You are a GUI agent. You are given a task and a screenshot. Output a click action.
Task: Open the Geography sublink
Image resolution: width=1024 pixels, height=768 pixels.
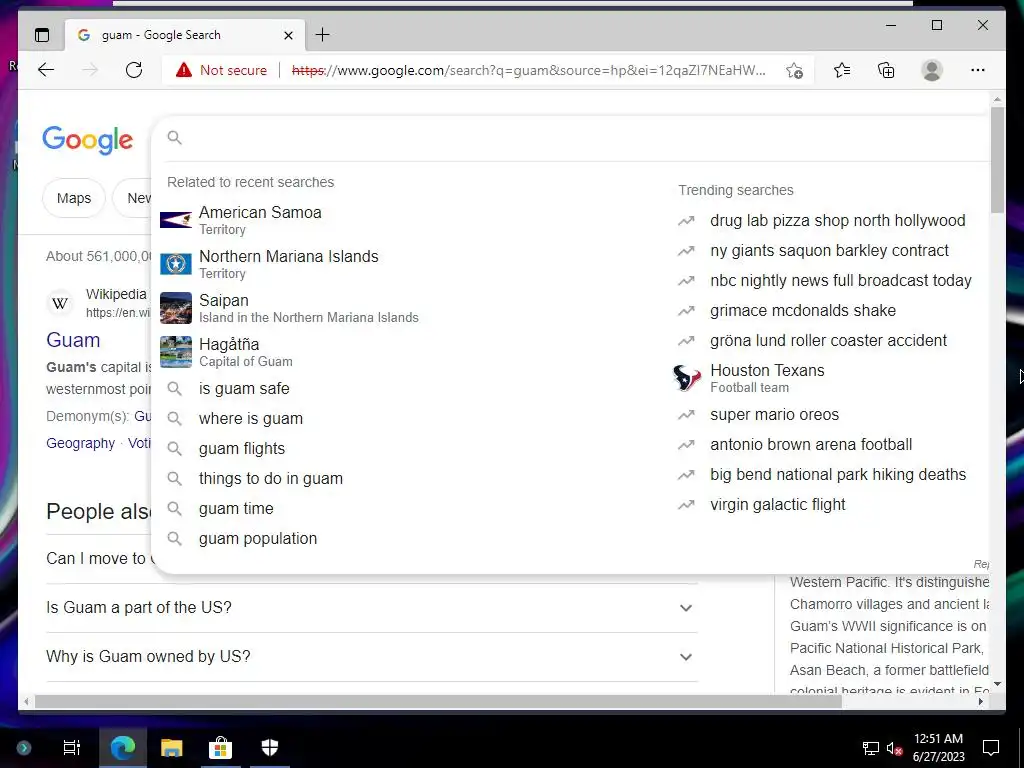tap(80, 443)
